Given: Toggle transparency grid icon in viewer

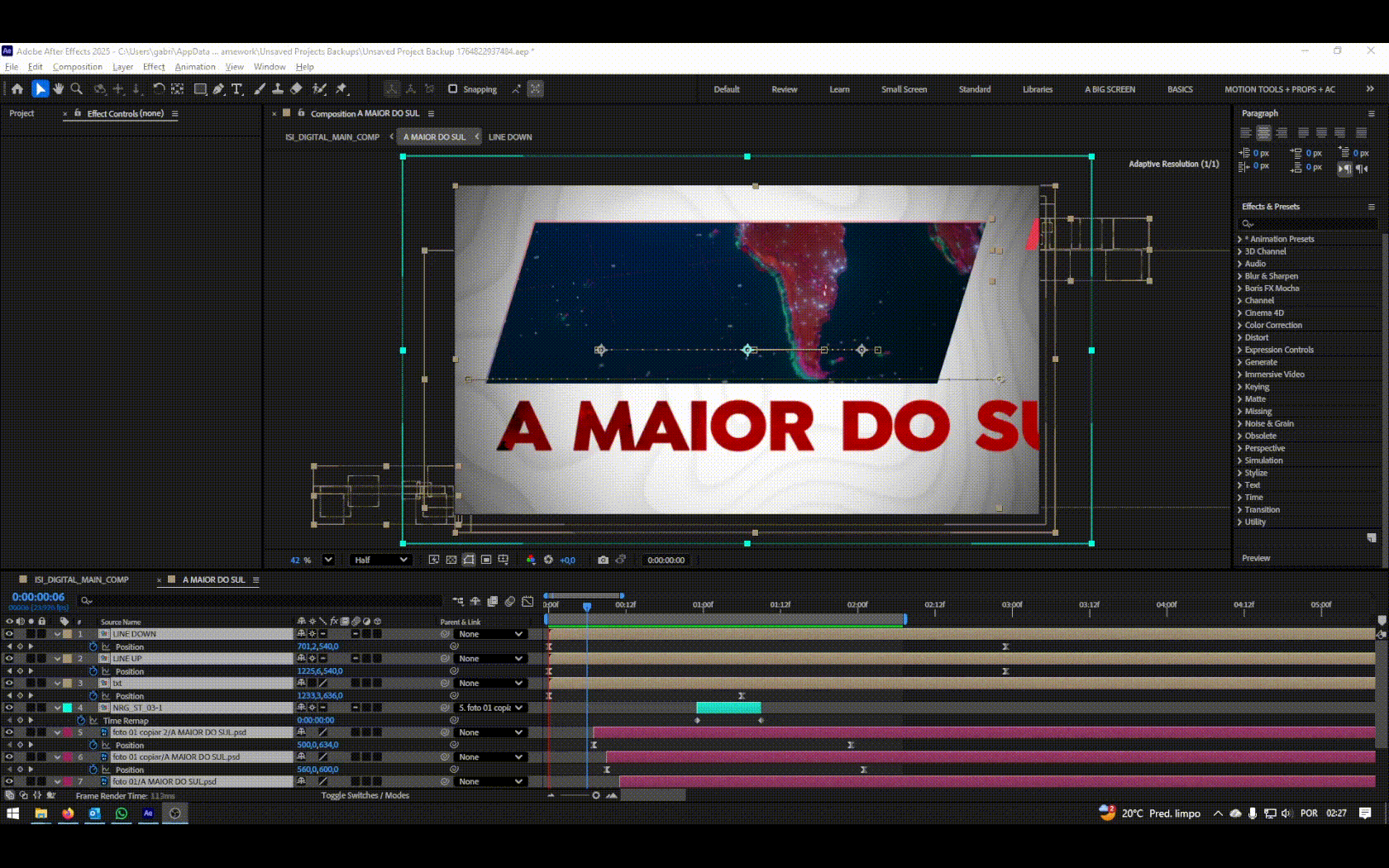Looking at the screenshot, I should (x=451, y=560).
